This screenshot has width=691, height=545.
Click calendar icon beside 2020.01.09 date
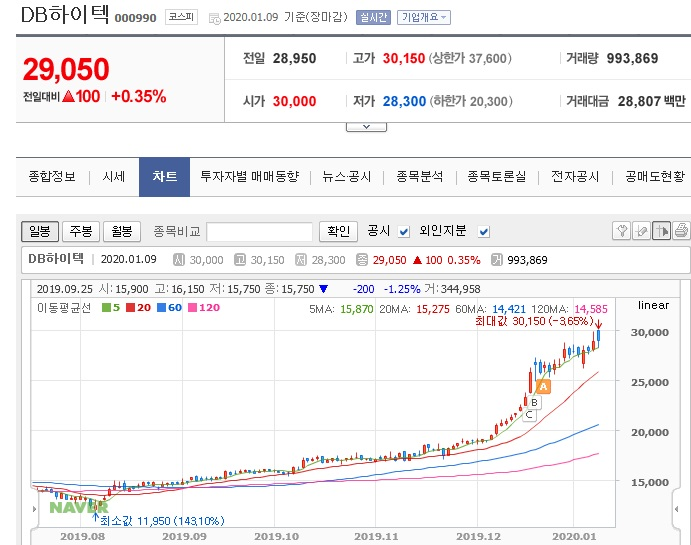click(x=214, y=19)
